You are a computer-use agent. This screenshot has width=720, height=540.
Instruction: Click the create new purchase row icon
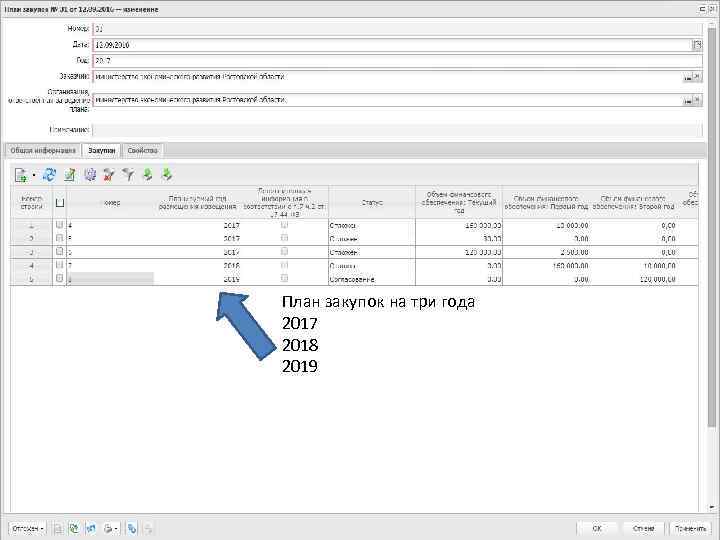(21, 175)
